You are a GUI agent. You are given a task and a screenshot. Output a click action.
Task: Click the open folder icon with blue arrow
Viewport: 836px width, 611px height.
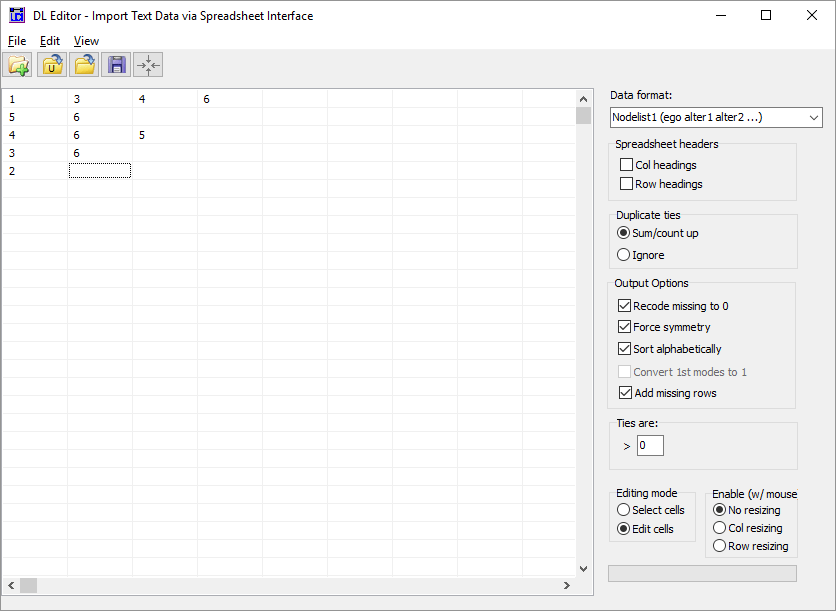click(84, 66)
